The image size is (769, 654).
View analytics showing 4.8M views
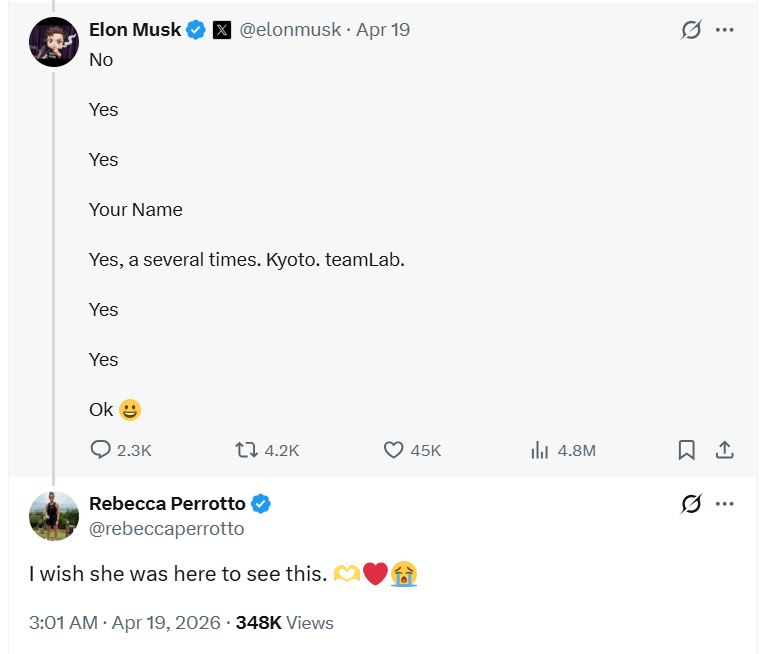pyautogui.click(x=539, y=450)
